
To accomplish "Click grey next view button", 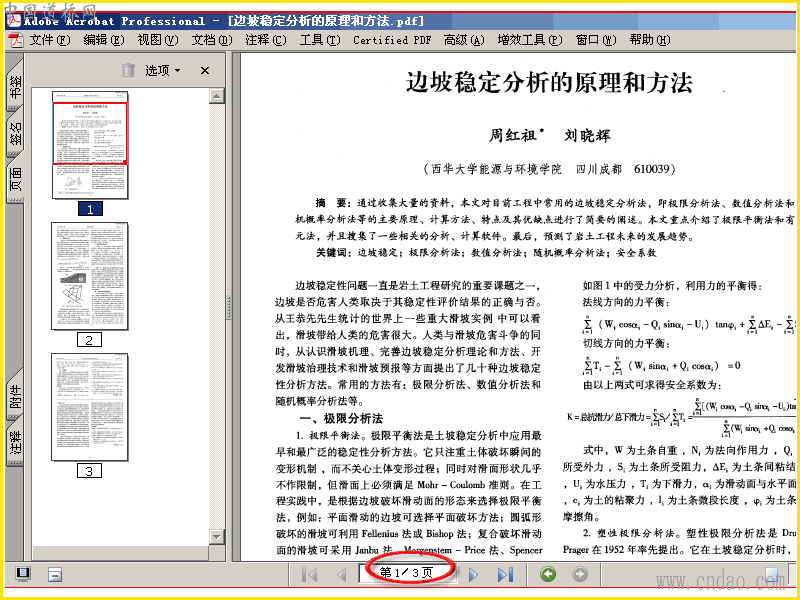I will pos(580,574).
